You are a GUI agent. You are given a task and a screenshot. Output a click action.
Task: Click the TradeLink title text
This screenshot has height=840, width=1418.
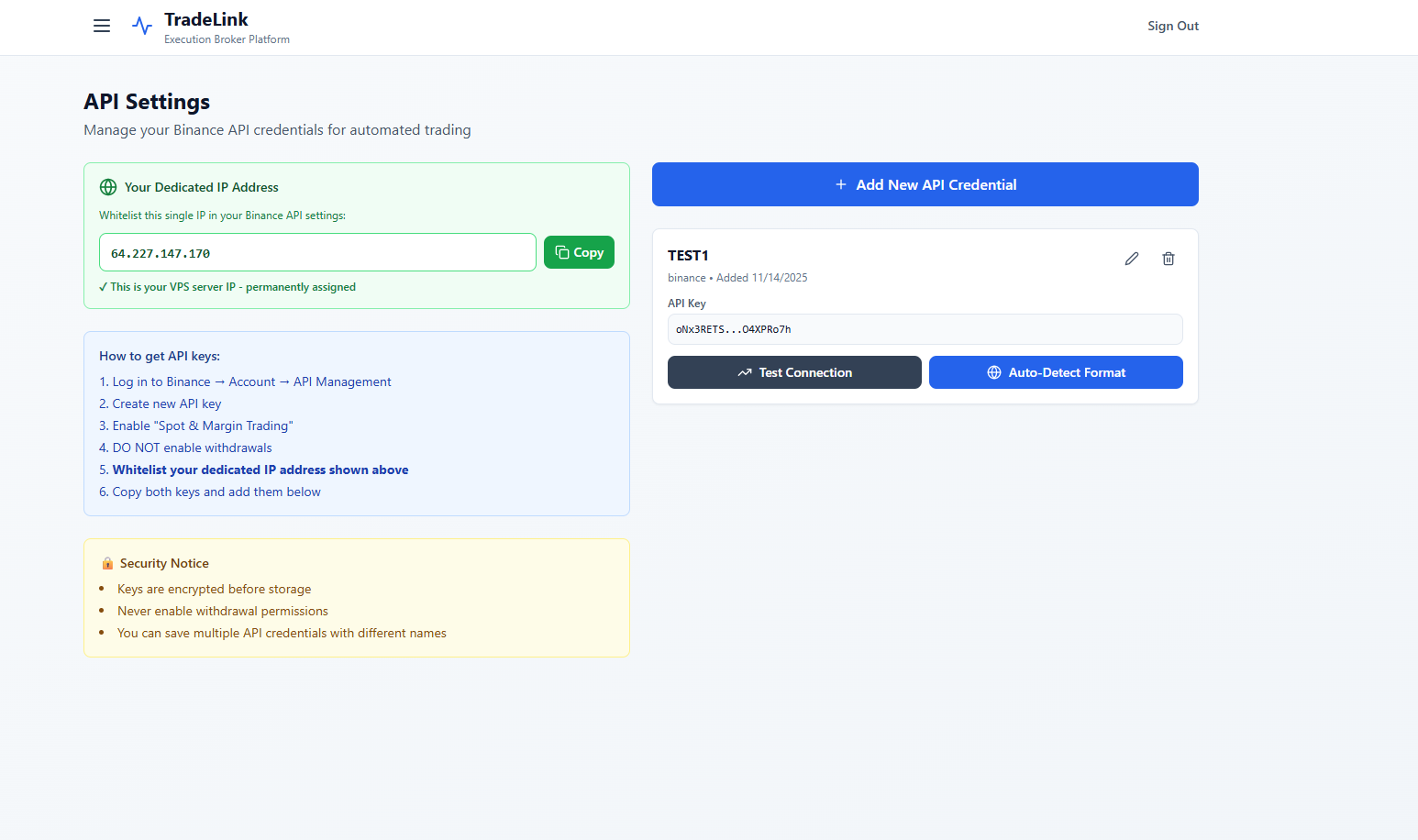tap(205, 18)
